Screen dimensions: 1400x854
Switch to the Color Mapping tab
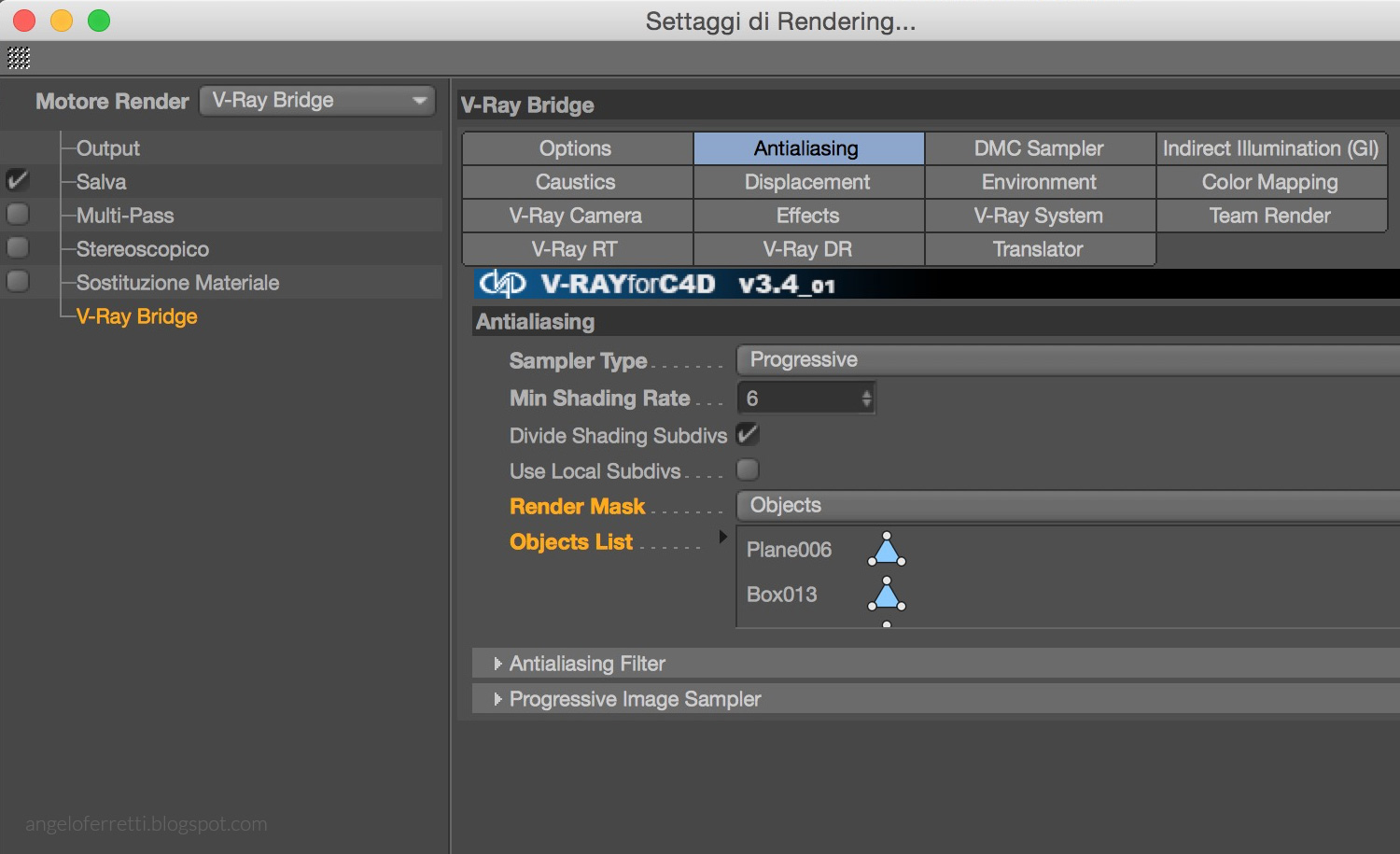(1271, 182)
